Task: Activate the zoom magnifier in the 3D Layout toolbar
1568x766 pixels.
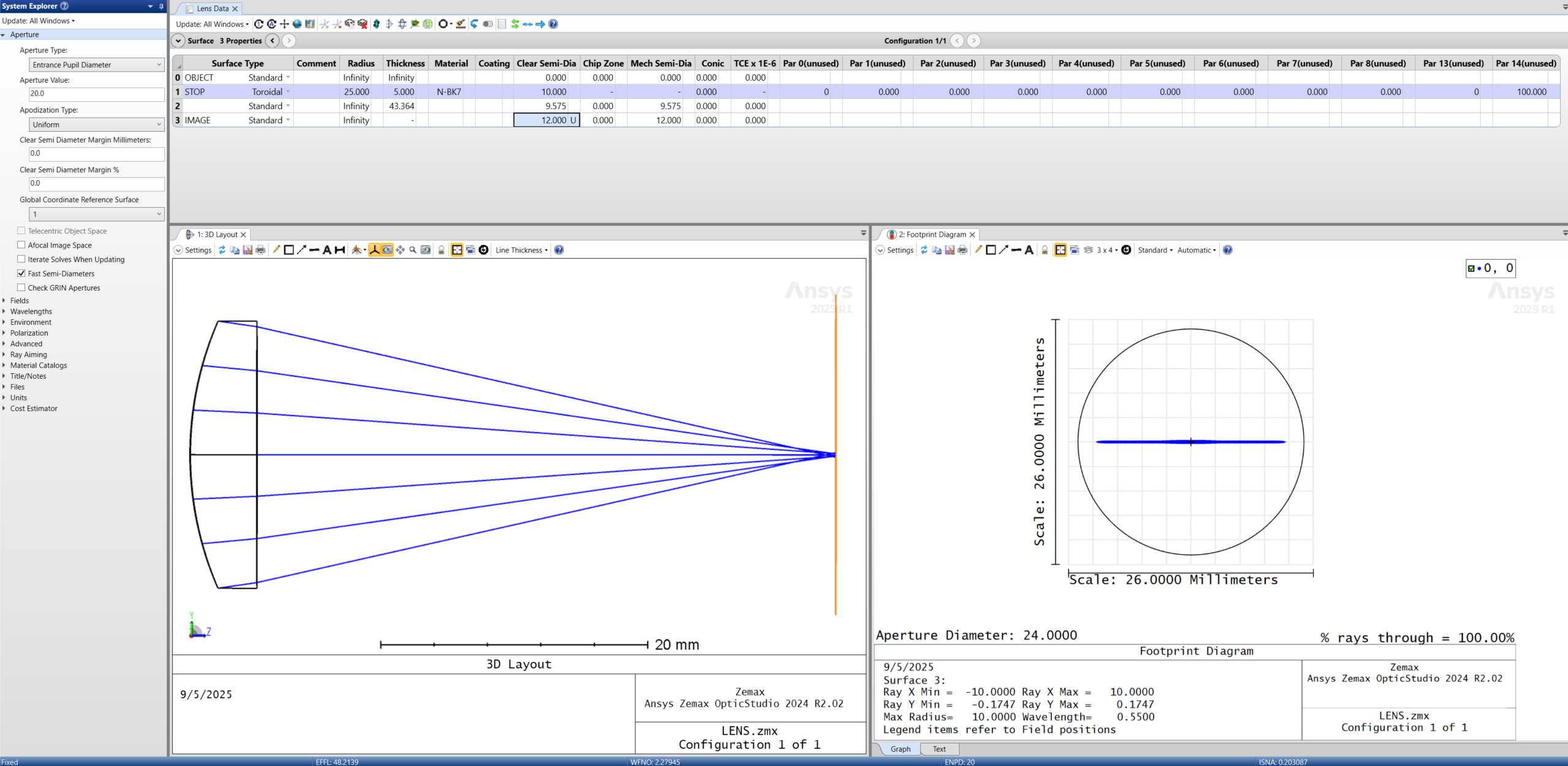Action: (412, 250)
